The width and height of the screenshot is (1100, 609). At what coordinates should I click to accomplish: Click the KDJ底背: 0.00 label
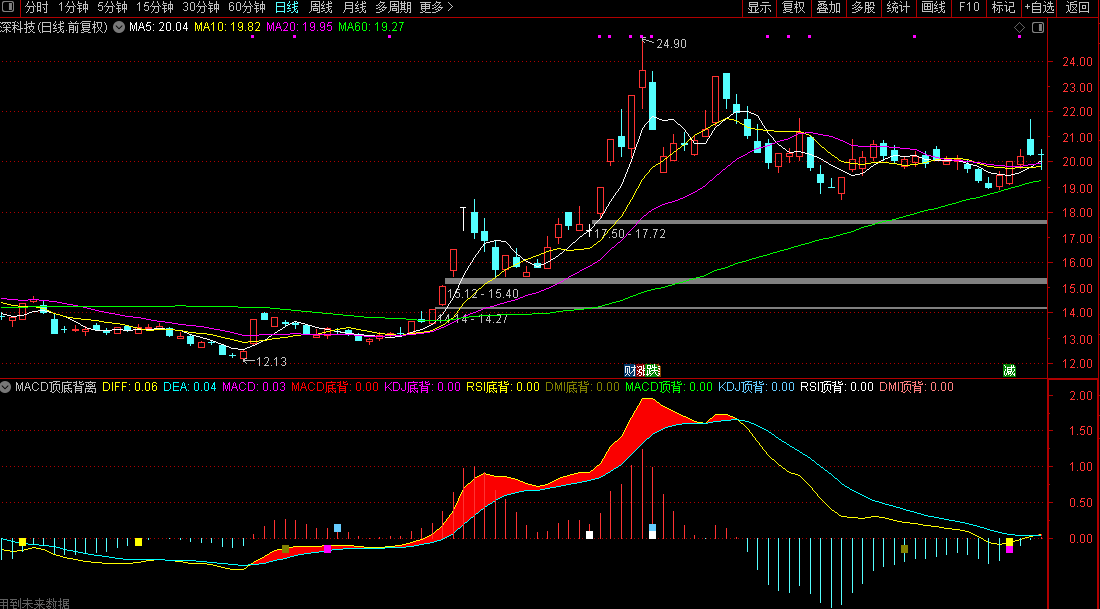pyautogui.click(x=422, y=387)
